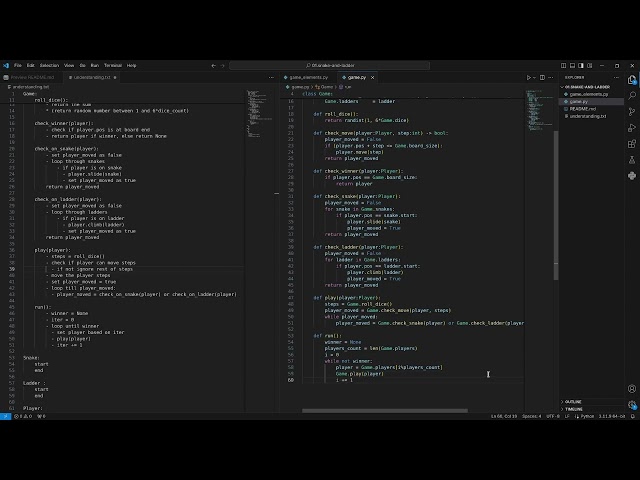This screenshot has width=640, height=480.
Task: Open the File menu
Action: click(x=18, y=65)
